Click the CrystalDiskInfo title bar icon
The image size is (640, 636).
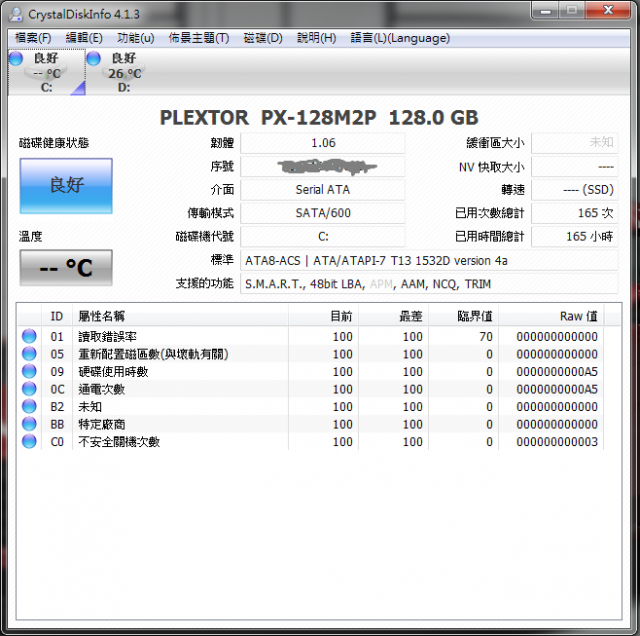[16, 14]
